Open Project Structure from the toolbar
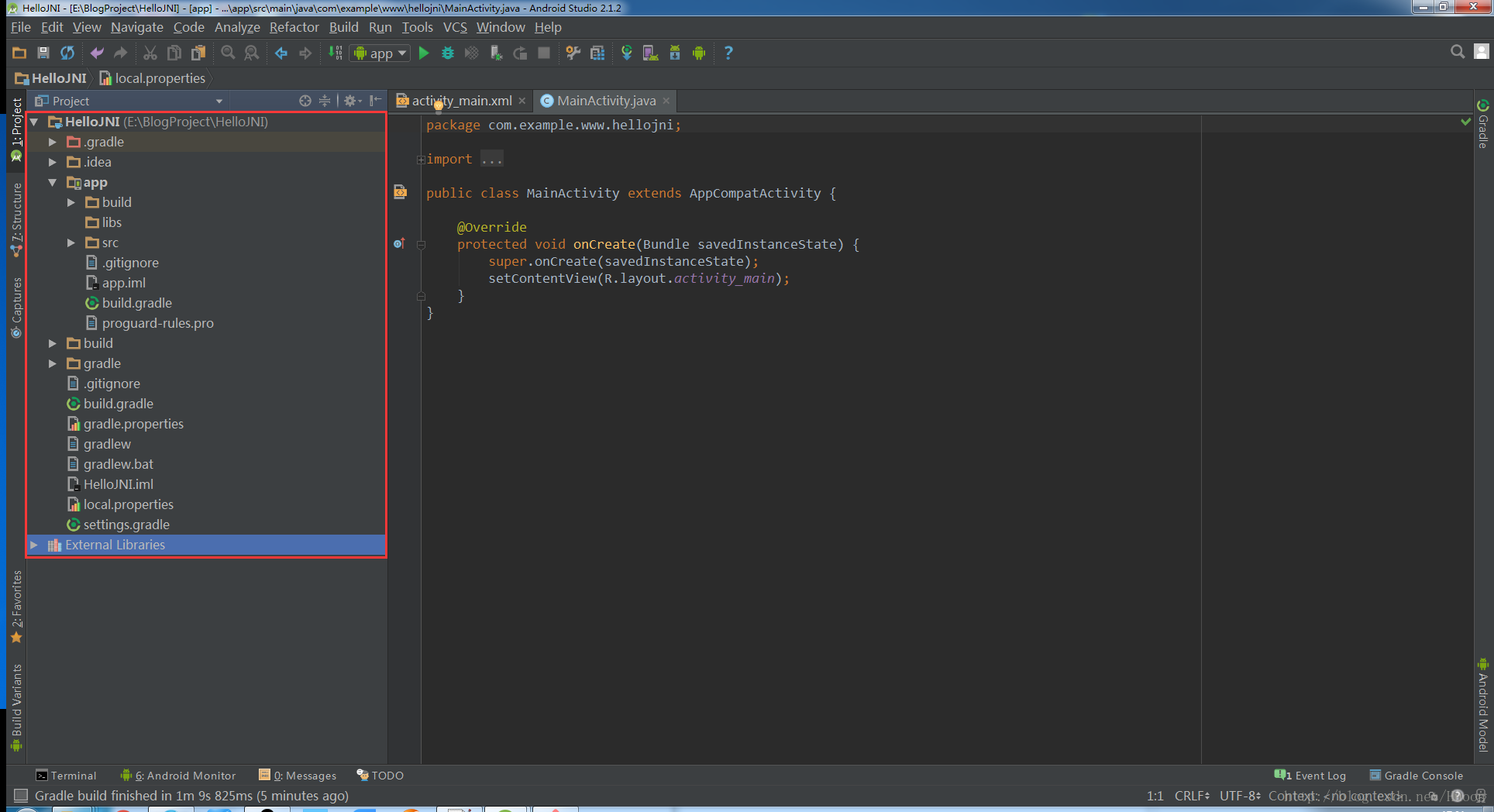Image resolution: width=1494 pixels, height=812 pixels. (x=597, y=53)
